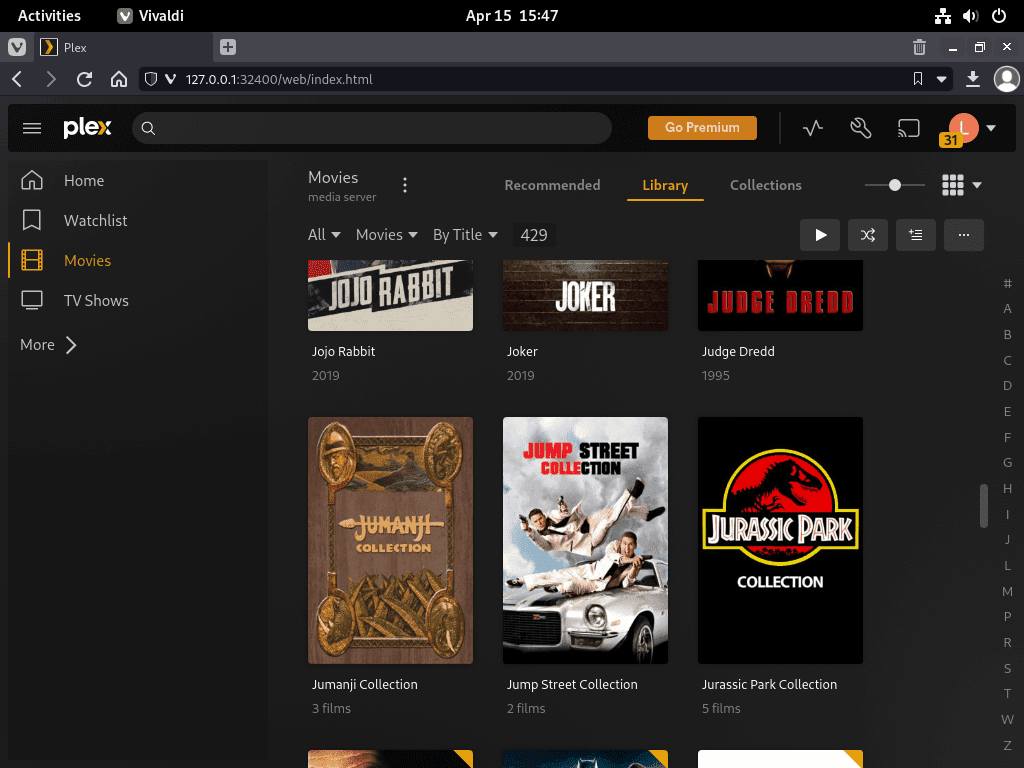Click the Movies film icon
Image resolution: width=1024 pixels, height=768 pixels.
[x=32, y=260]
